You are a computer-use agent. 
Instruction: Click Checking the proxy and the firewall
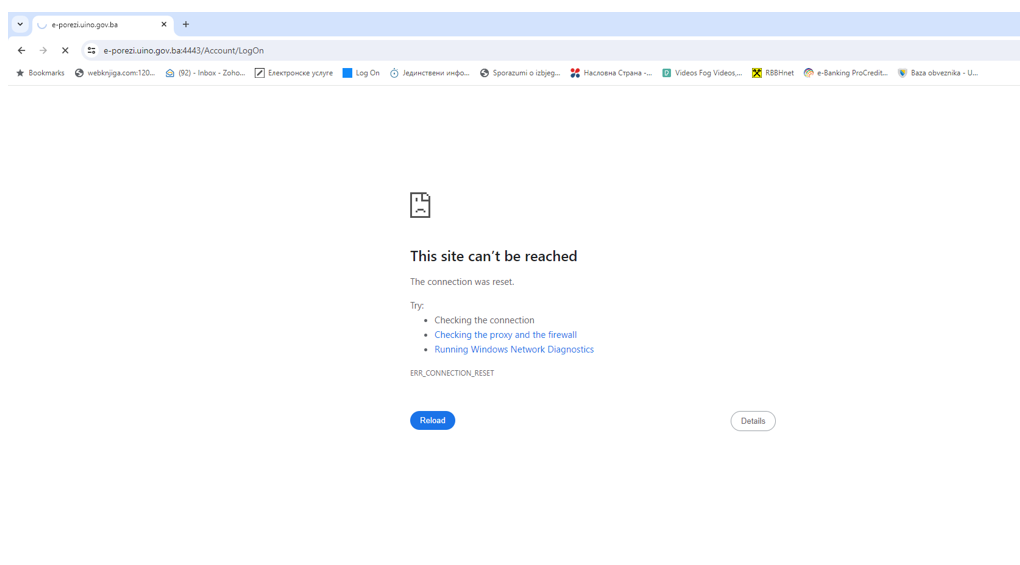tap(505, 335)
